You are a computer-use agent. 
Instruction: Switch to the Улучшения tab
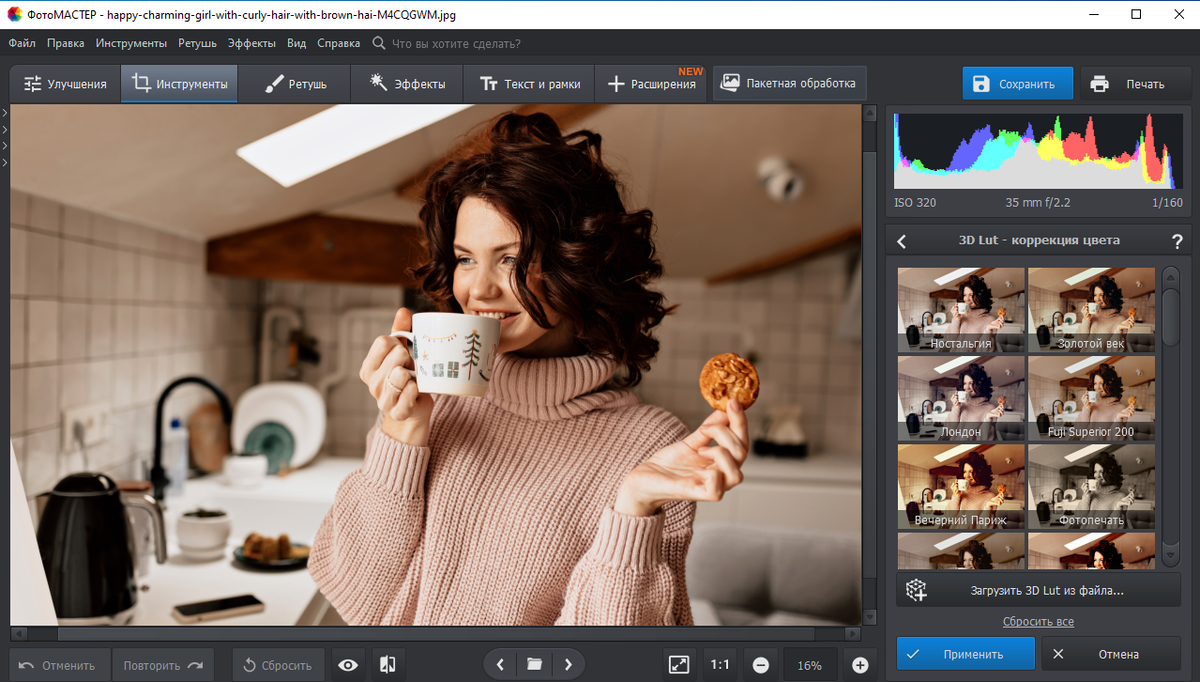pyautogui.click(x=65, y=84)
